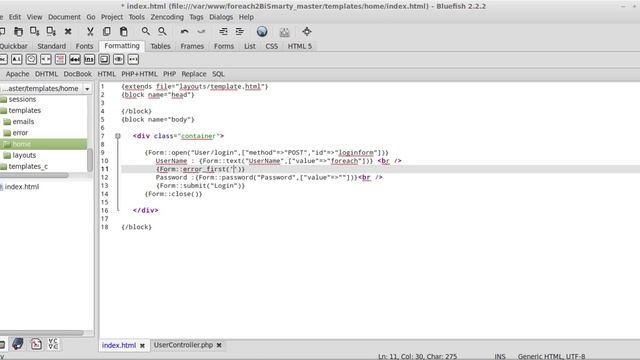Click the Unindent icon
640x360 pixels.
[x=223, y=31]
